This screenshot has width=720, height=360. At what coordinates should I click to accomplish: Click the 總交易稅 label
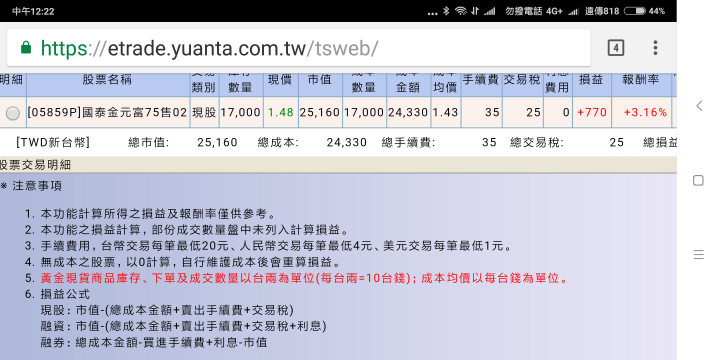537,142
